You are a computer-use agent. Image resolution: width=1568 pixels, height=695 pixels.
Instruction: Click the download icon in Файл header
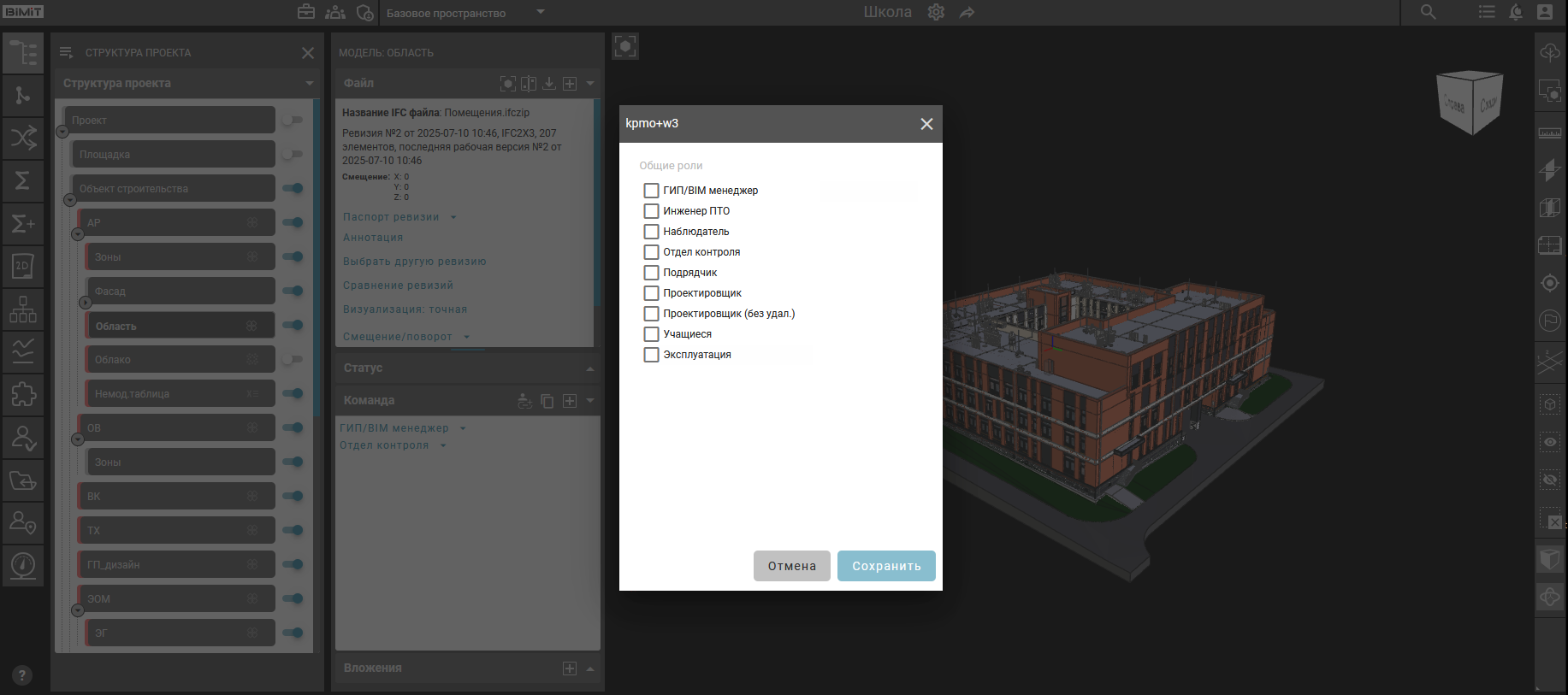(549, 84)
